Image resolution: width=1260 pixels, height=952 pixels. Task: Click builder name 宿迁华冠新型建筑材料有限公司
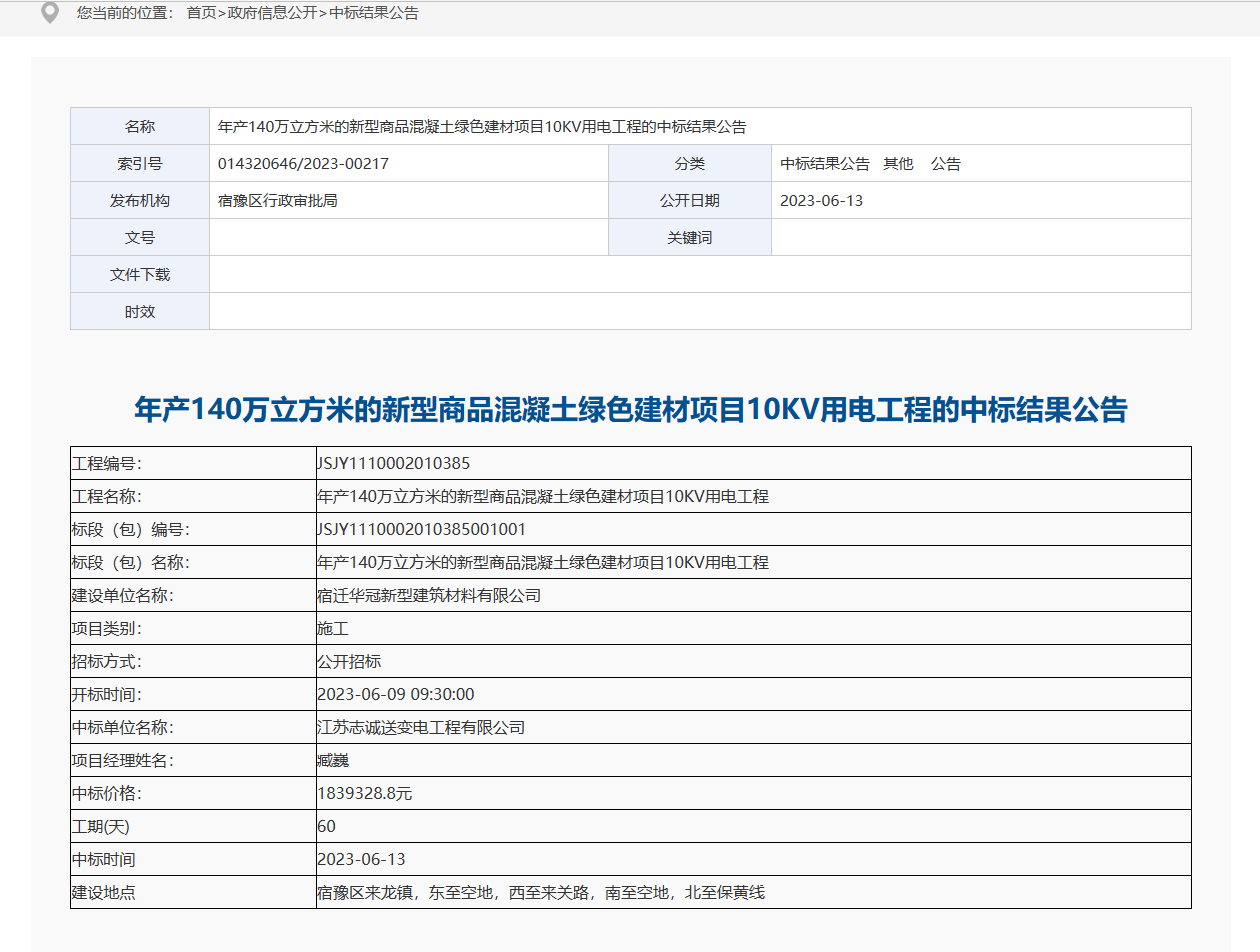429,596
